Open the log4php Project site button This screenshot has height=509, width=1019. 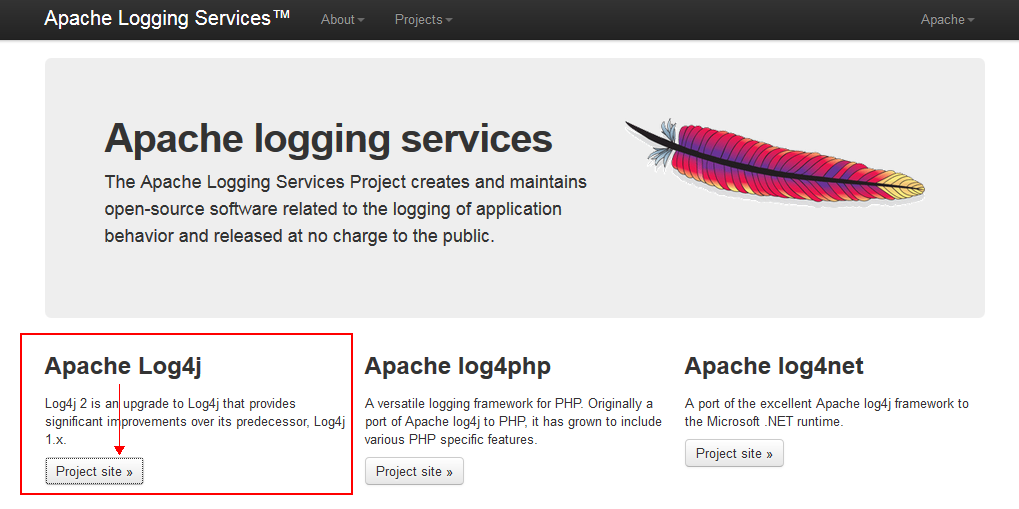414,471
